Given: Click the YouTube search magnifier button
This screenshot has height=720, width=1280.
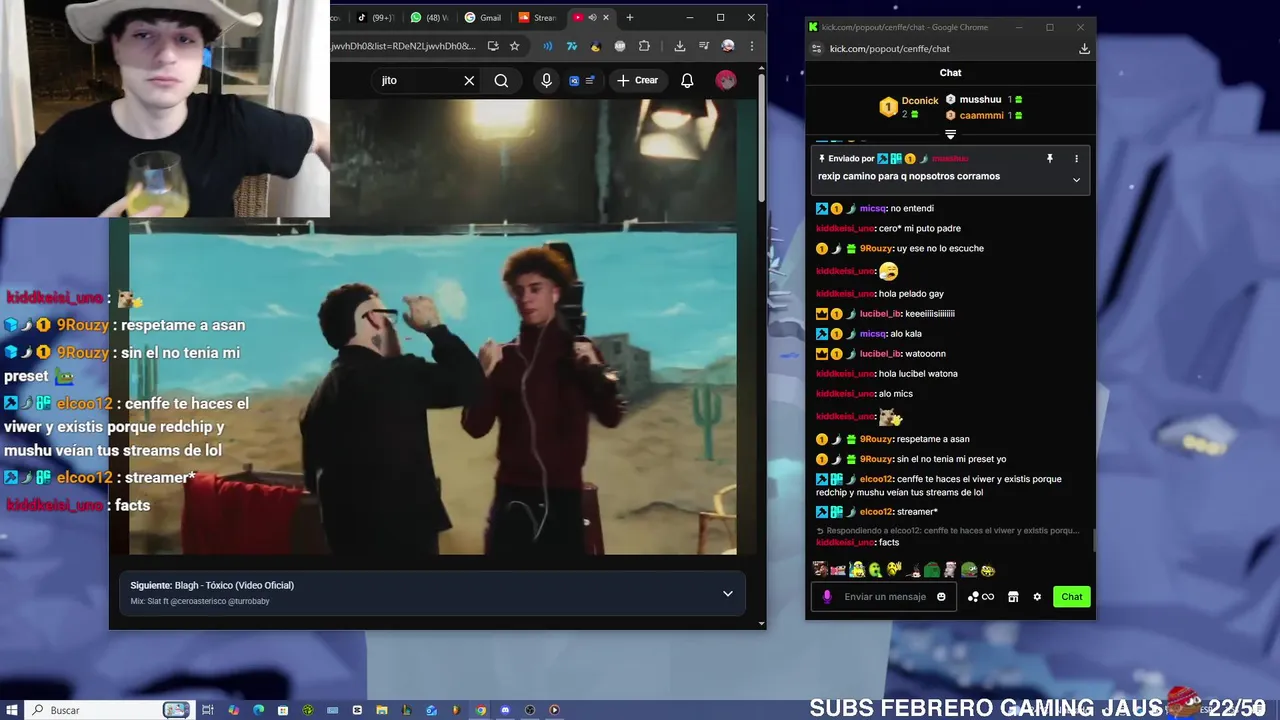Looking at the screenshot, I should [x=501, y=80].
